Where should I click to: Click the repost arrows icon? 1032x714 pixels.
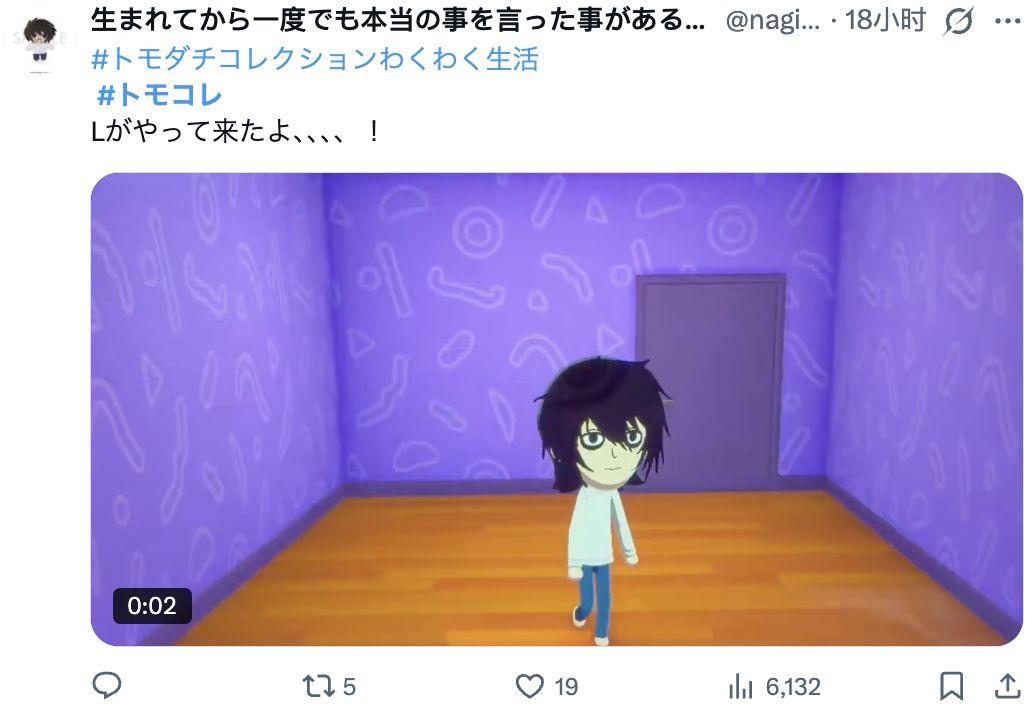coord(317,686)
